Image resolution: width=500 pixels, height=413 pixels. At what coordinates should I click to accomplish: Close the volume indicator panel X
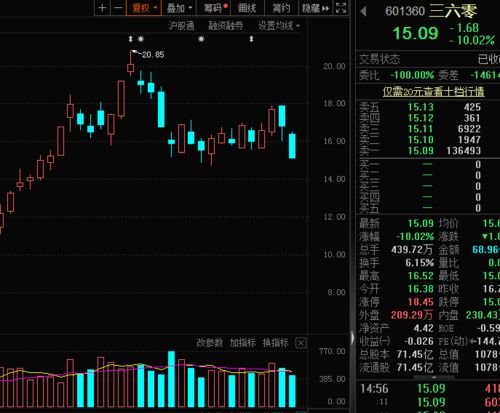pyautogui.click(x=301, y=343)
